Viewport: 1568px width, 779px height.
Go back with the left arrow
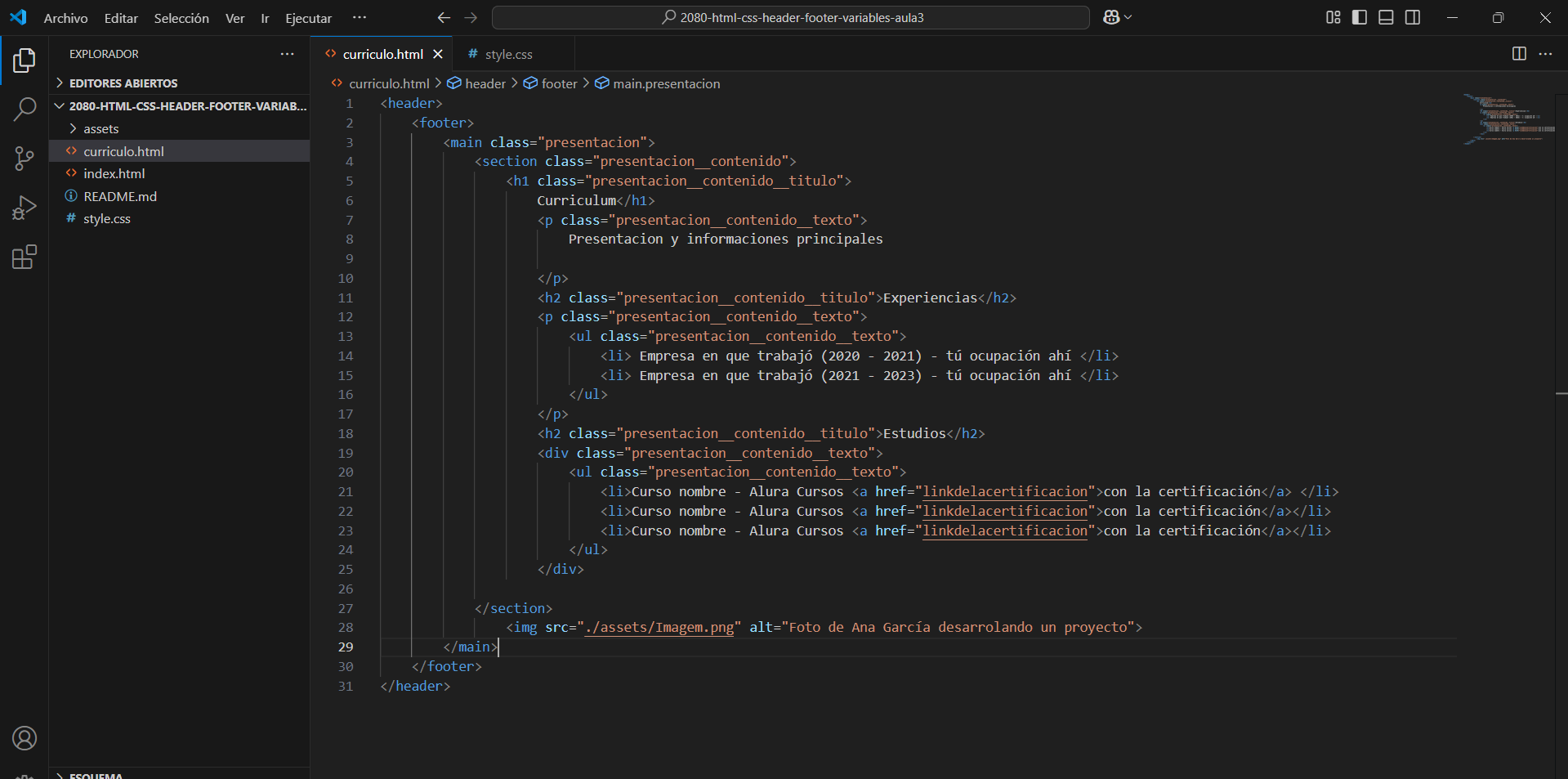(444, 17)
